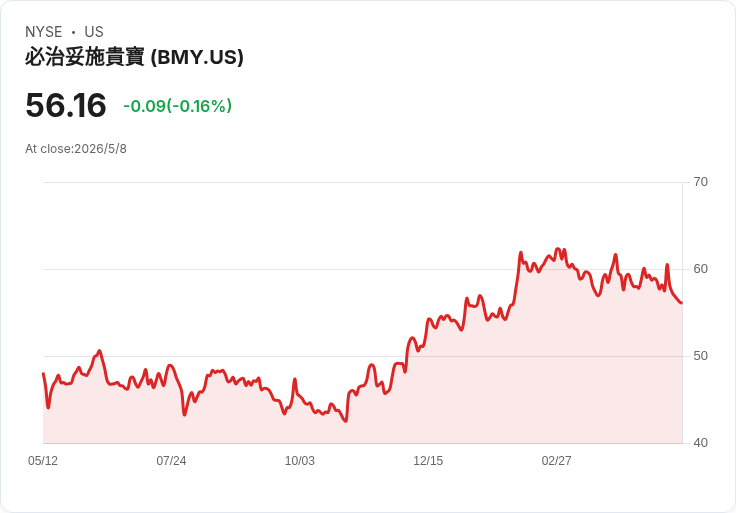
Task: Click the final endpoint of the red price line
Action: click(x=682, y=303)
